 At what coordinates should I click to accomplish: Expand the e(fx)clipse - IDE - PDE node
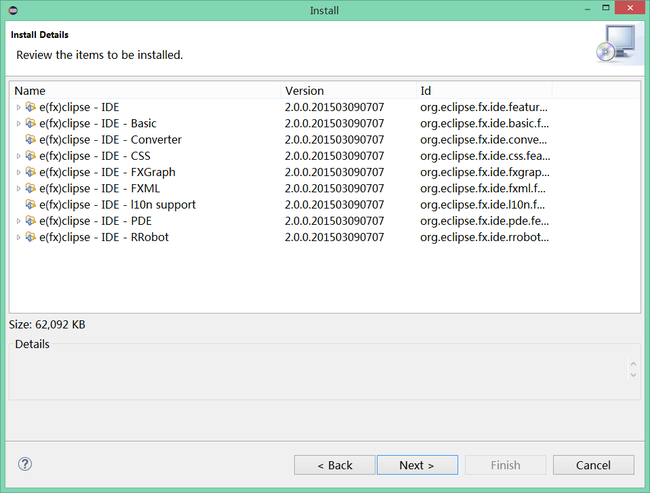18,221
